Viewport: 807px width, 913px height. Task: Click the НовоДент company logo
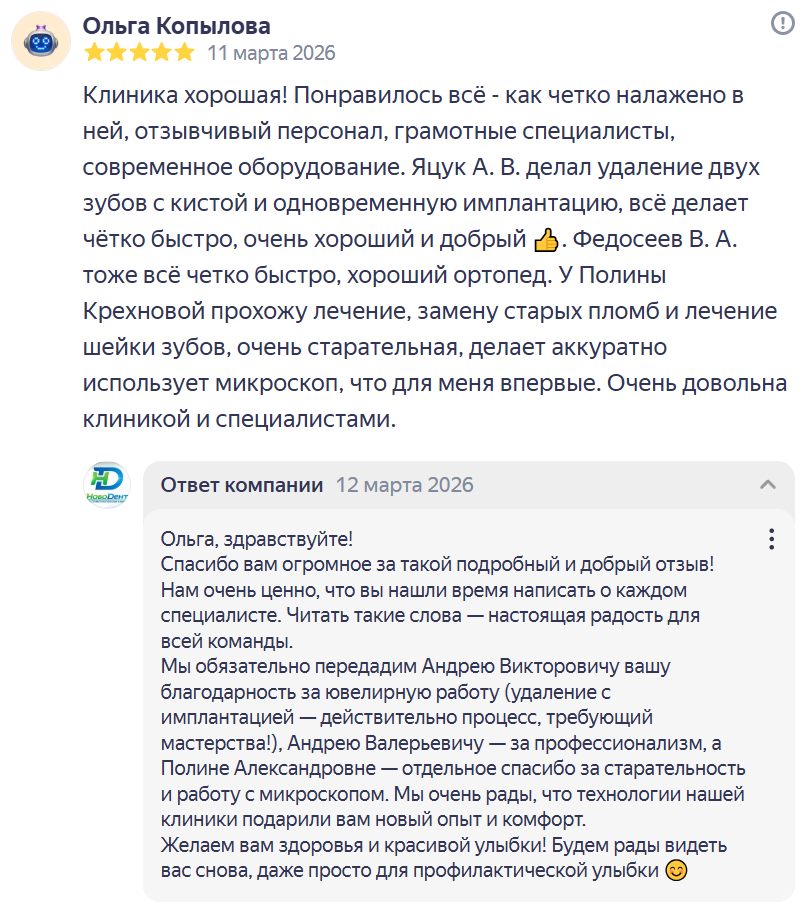[106, 484]
